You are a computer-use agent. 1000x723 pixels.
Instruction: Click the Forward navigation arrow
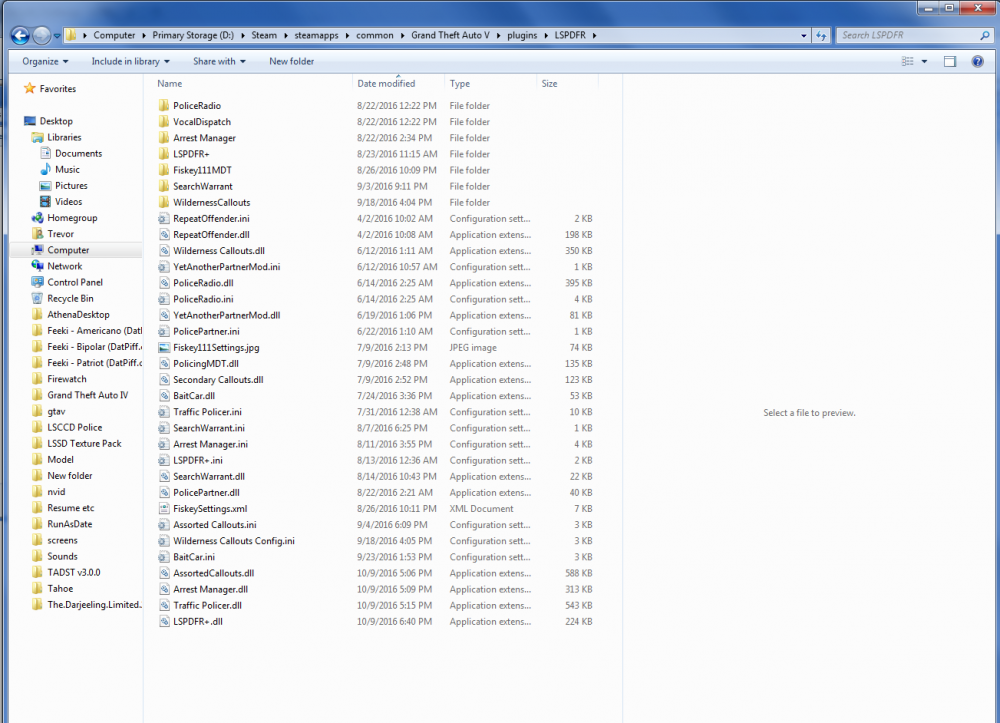(x=41, y=36)
